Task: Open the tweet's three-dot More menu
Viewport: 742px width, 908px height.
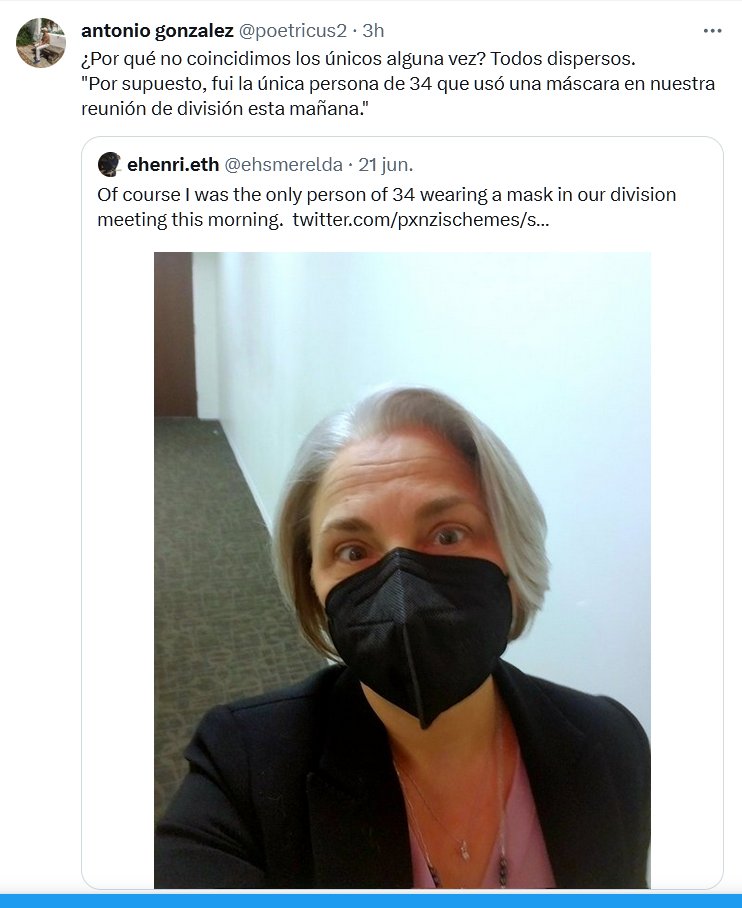Action: [712, 31]
